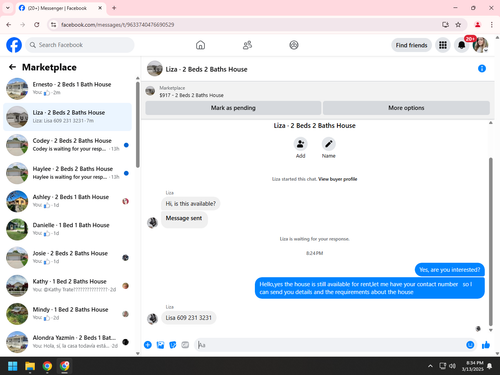Choose a GIF icon in composer
500x375 pixels.
(185, 345)
